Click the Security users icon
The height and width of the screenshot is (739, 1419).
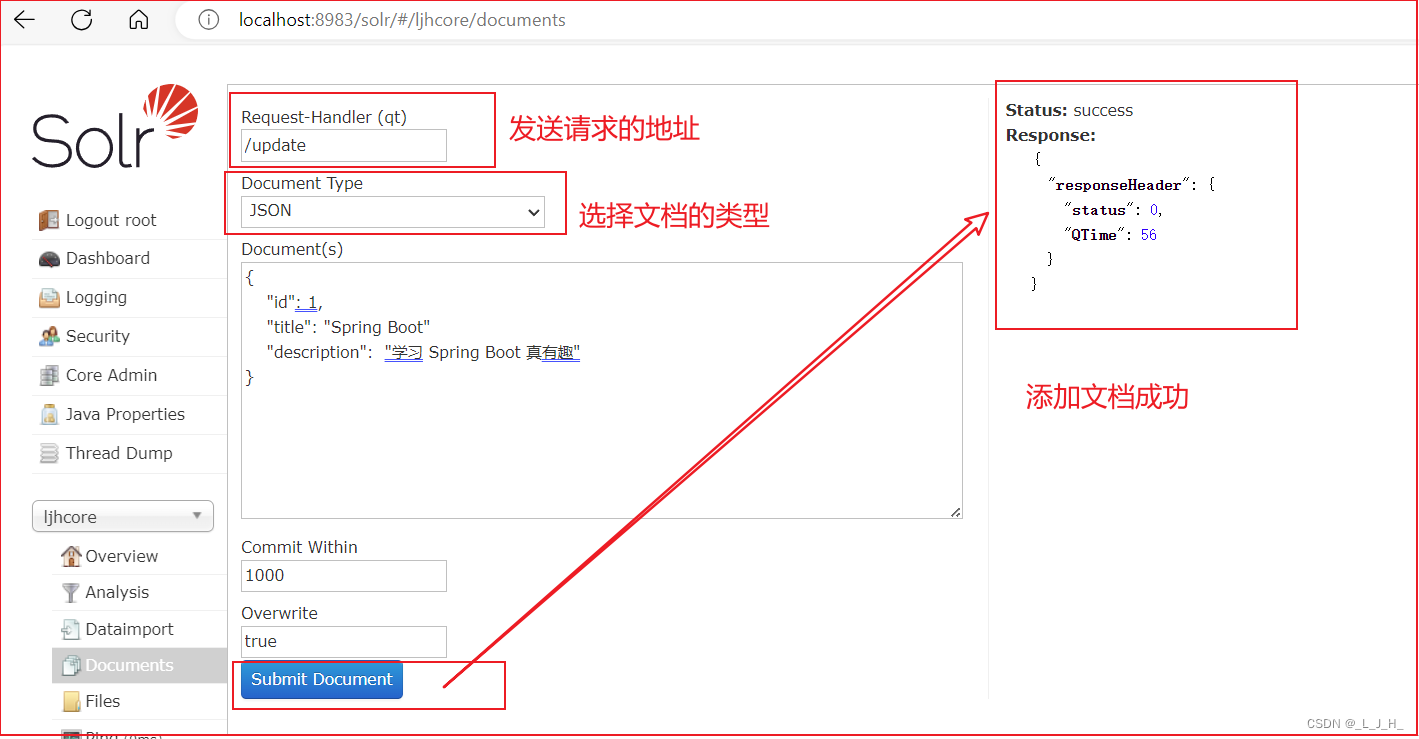[49, 337]
